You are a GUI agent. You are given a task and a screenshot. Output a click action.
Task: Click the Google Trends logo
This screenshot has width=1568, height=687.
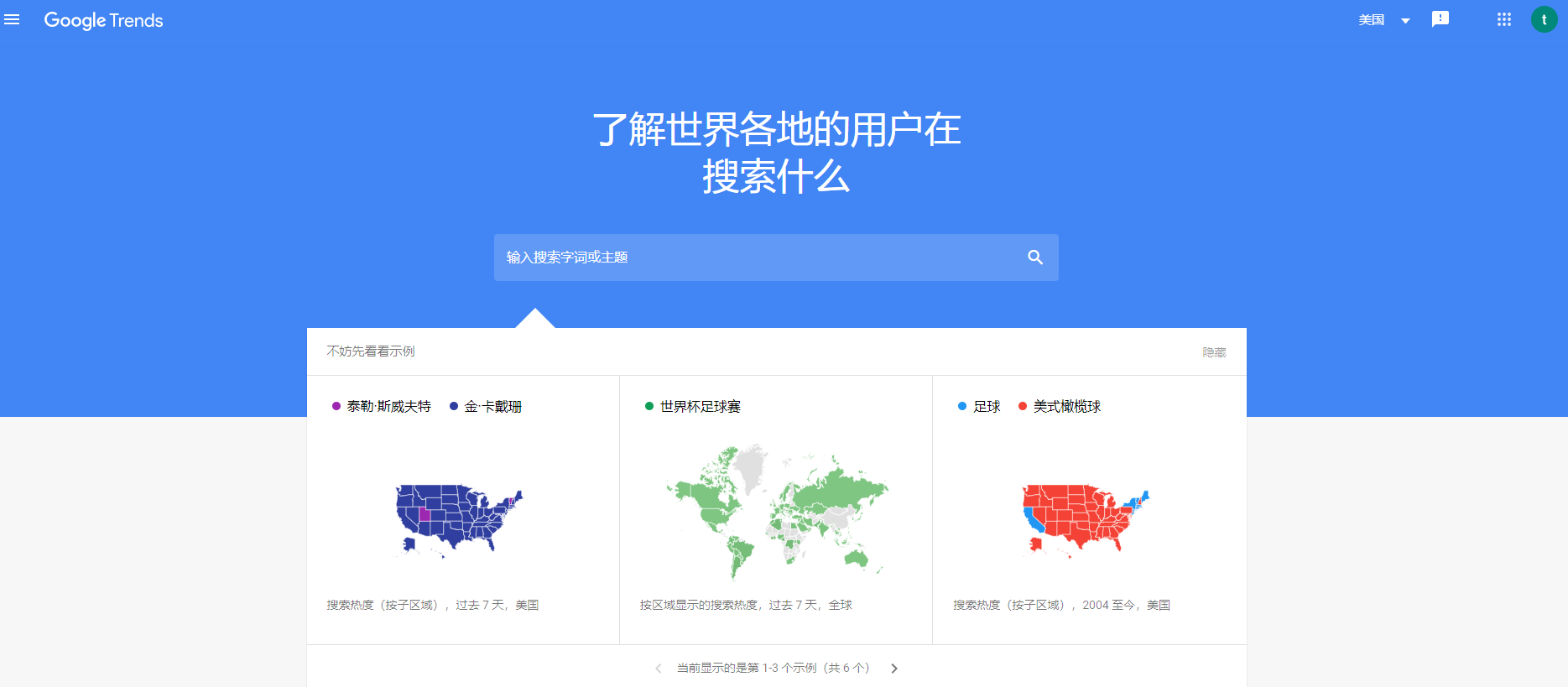103,20
